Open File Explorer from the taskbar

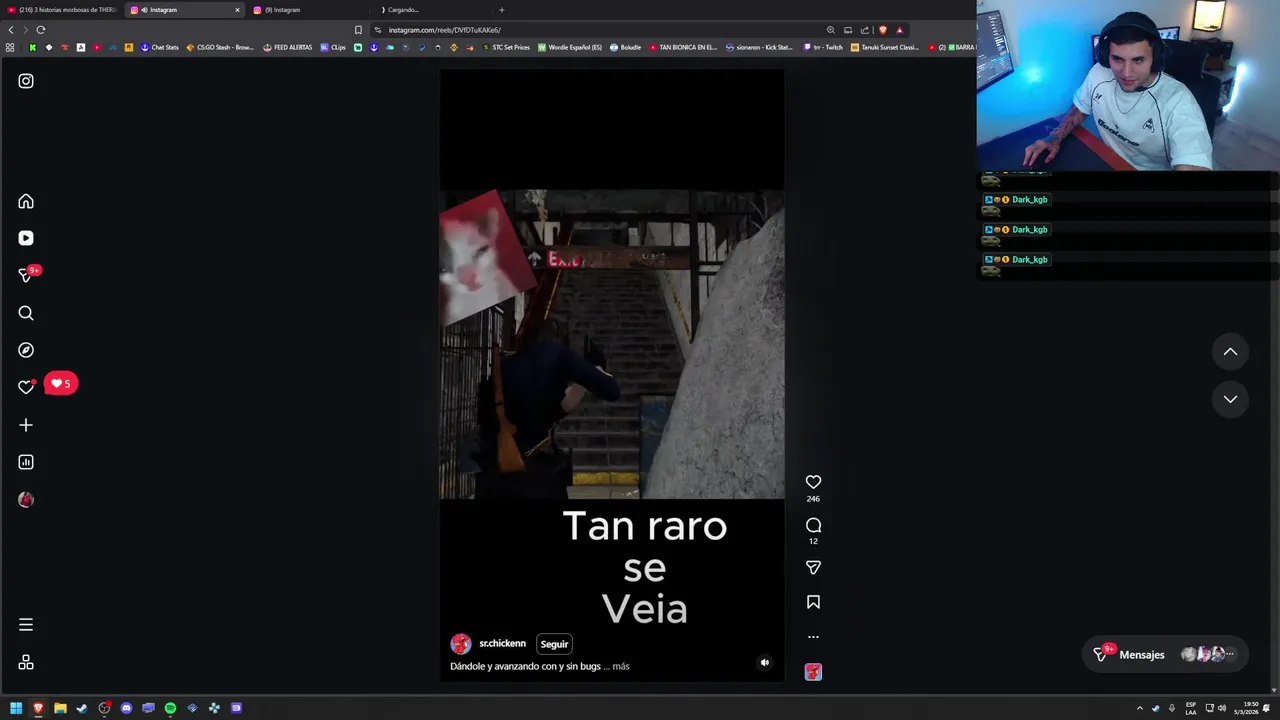60,708
